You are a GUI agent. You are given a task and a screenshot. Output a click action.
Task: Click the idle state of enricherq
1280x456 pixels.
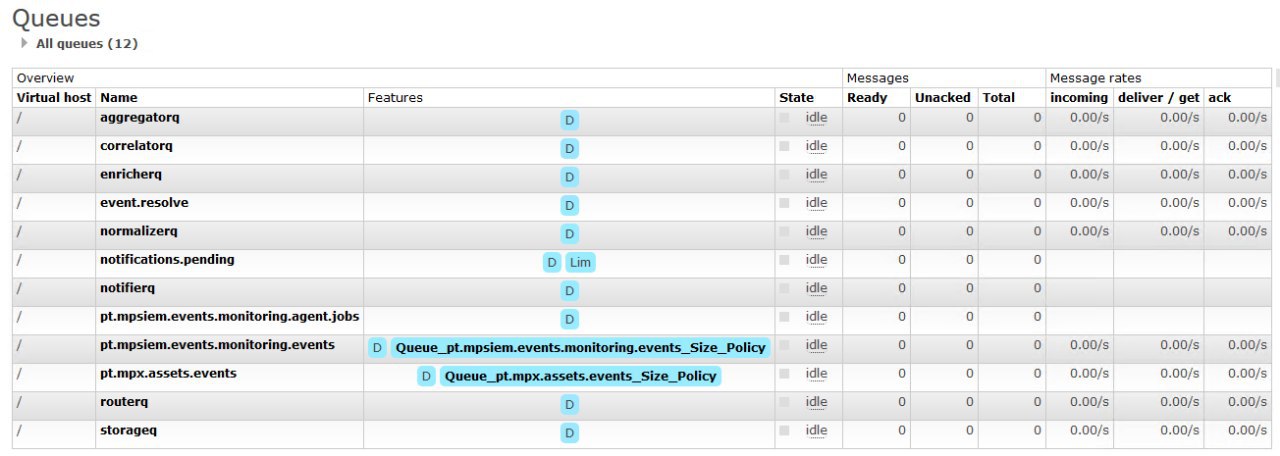point(817,174)
